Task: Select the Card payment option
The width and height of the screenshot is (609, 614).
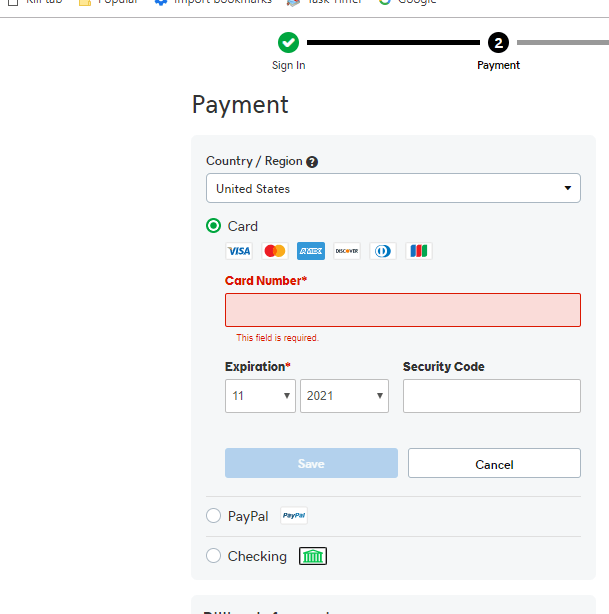Action: 213,226
